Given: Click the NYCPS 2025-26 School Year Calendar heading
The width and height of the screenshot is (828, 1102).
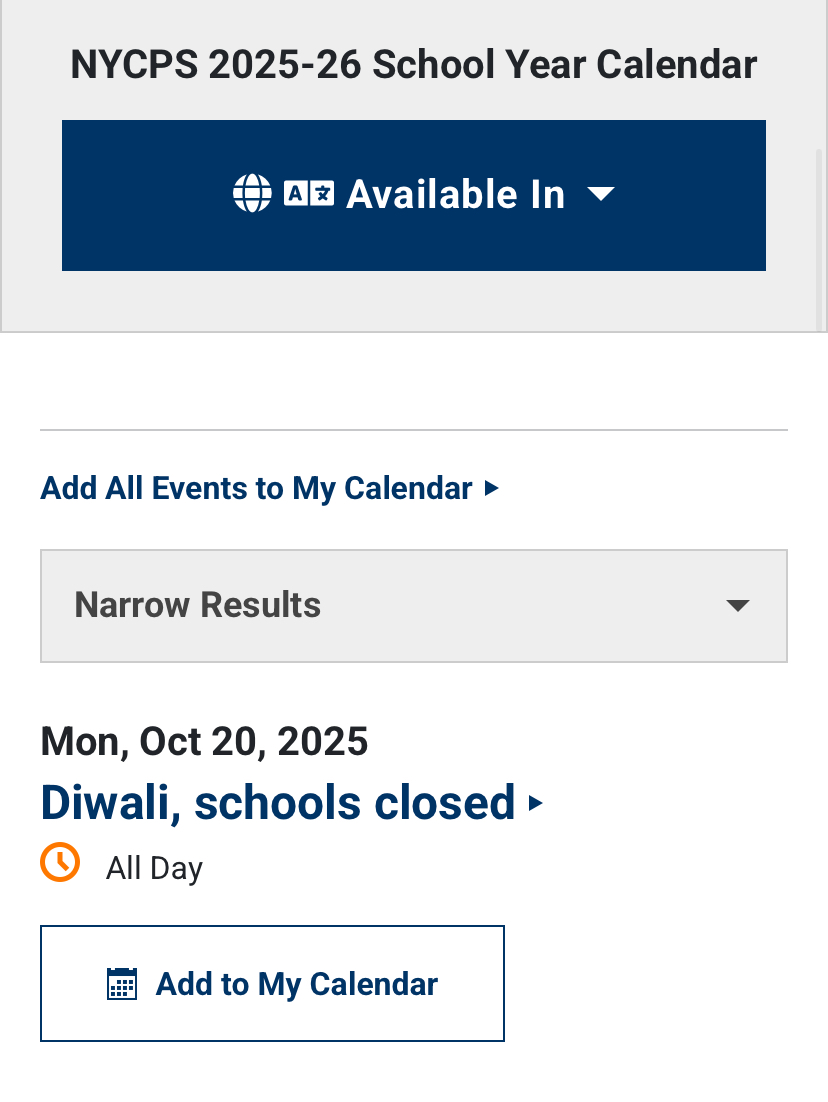Looking at the screenshot, I should pos(413,65).
